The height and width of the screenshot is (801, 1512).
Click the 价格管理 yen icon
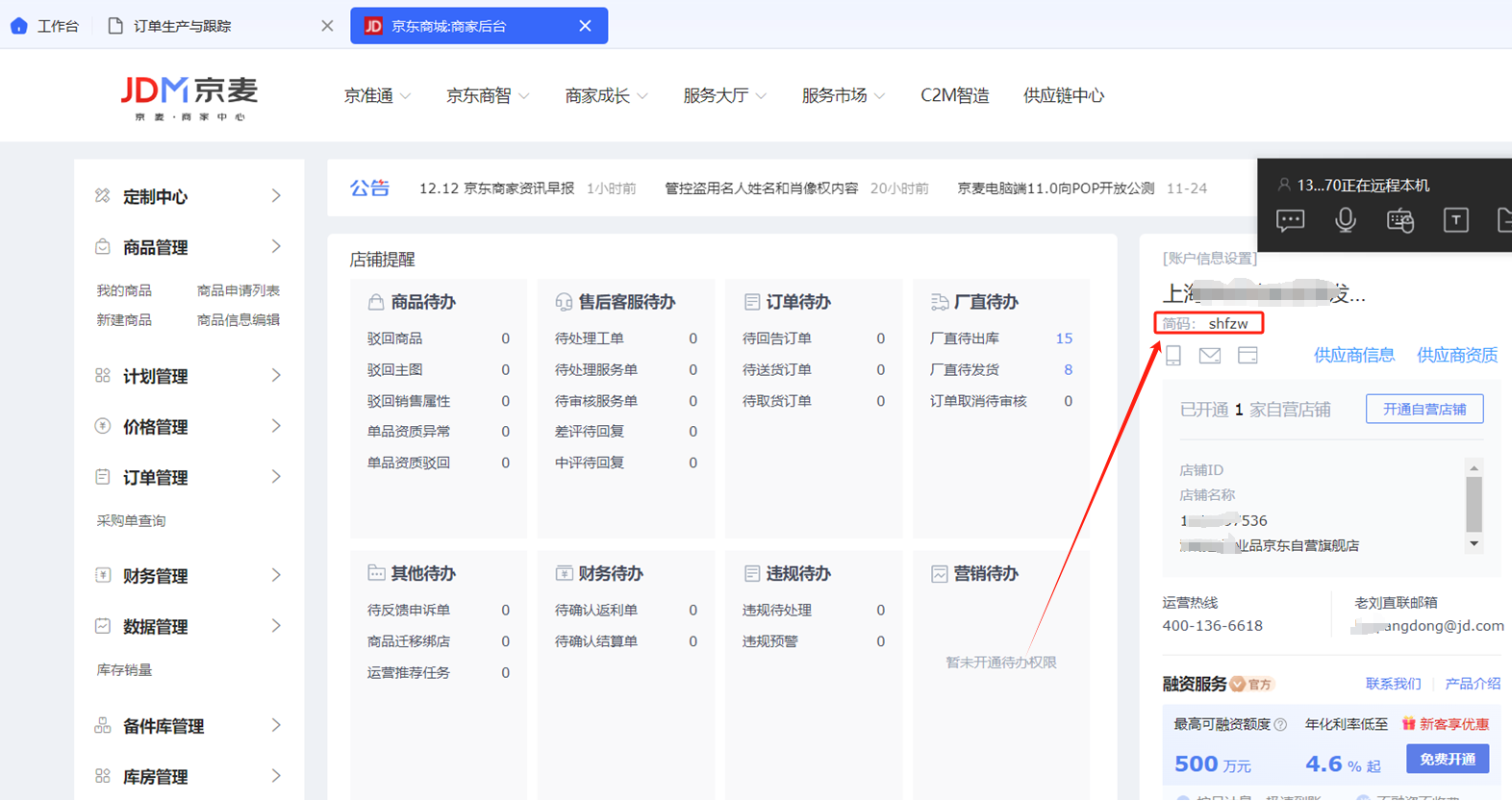pos(103,426)
